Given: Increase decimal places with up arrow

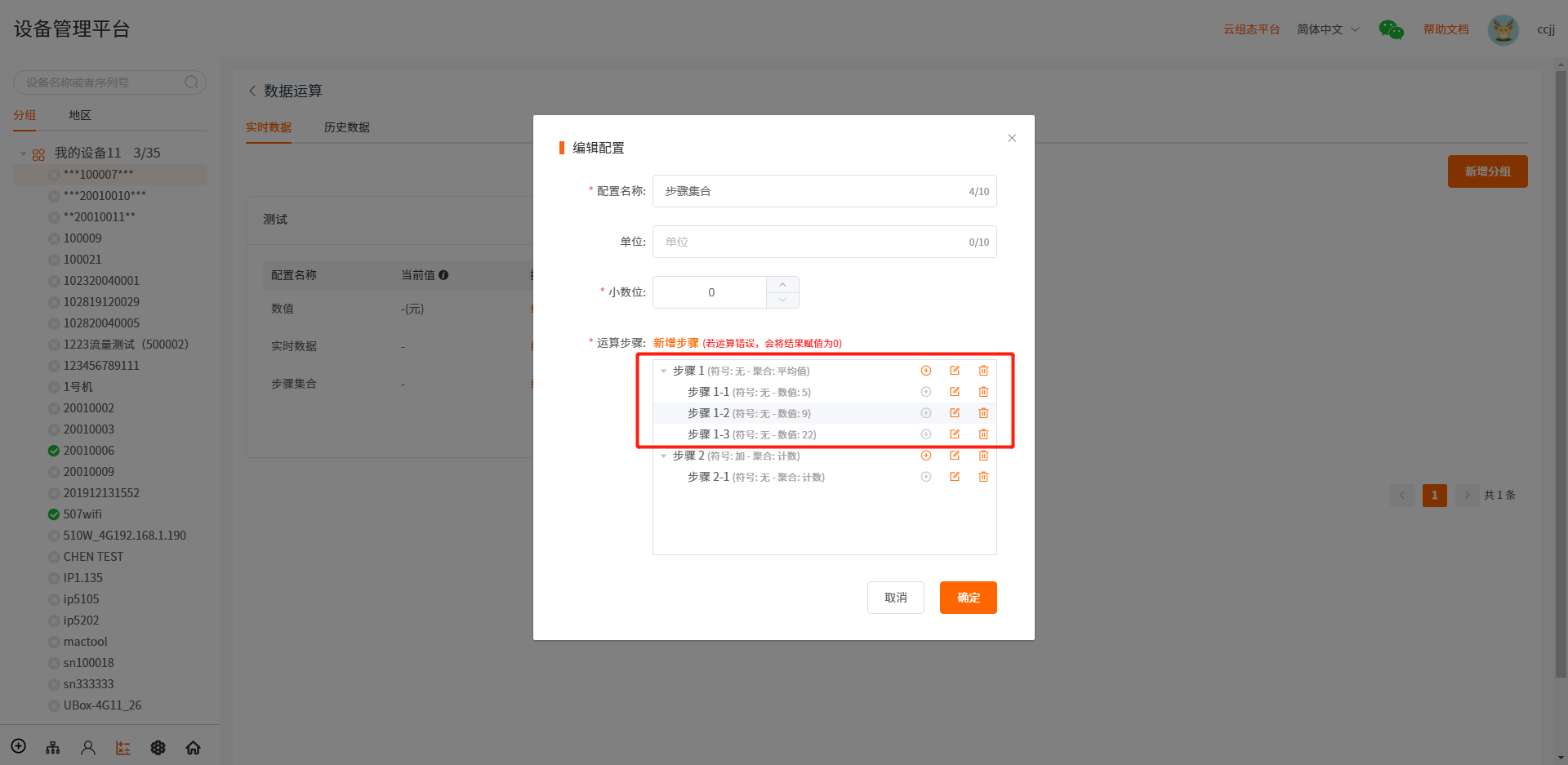Looking at the screenshot, I should 782,284.
